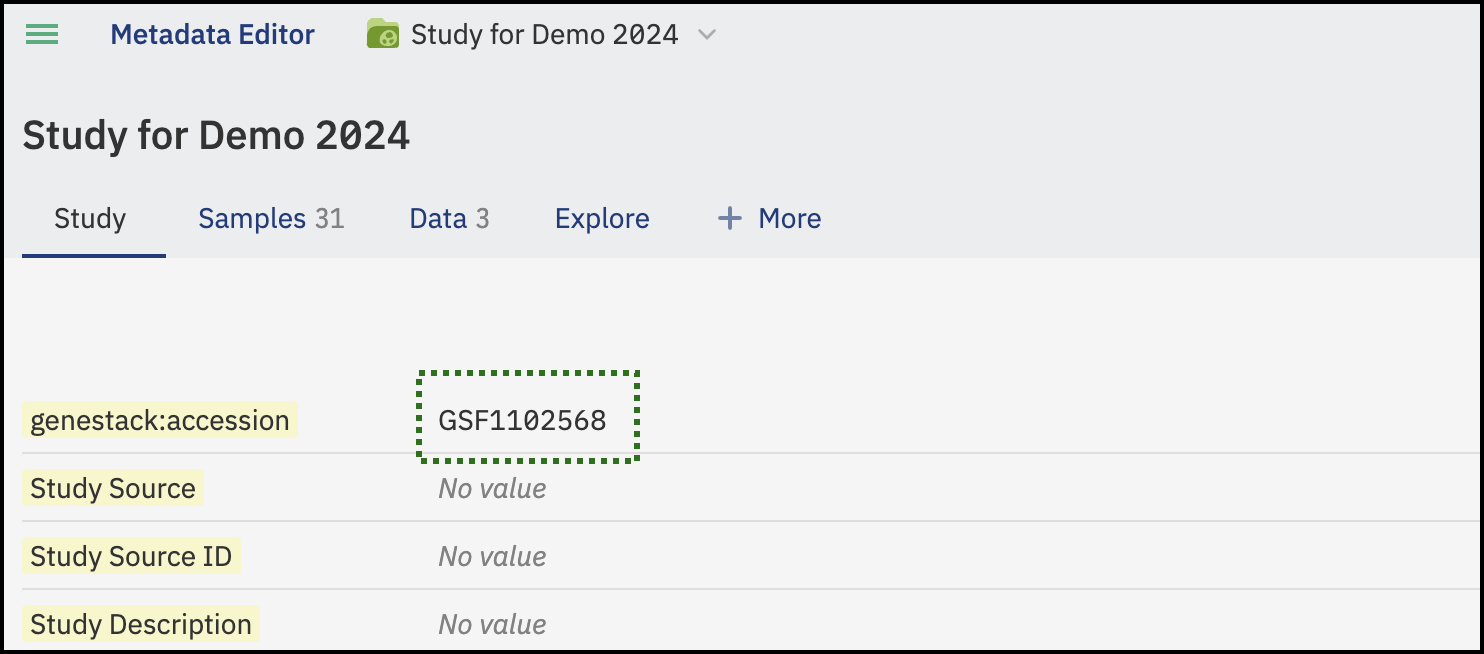The width and height of the screenshot is (1484, 654).
Task: Click the genestack:accession field label
Action: click(x=160, y=420)
